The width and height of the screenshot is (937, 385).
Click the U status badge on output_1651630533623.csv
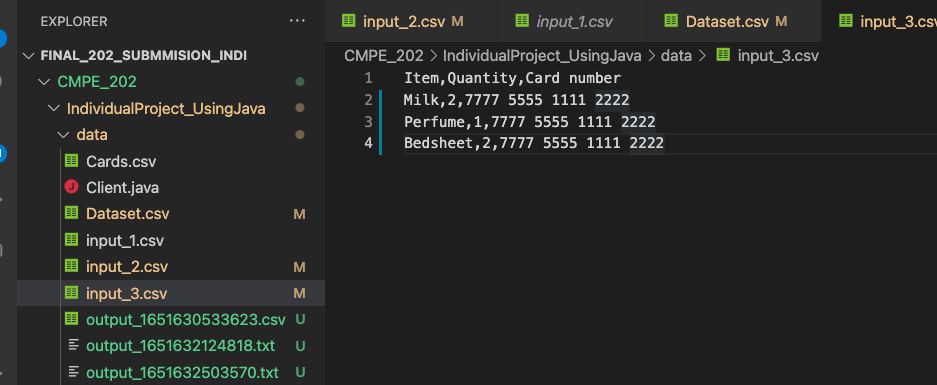300,320
